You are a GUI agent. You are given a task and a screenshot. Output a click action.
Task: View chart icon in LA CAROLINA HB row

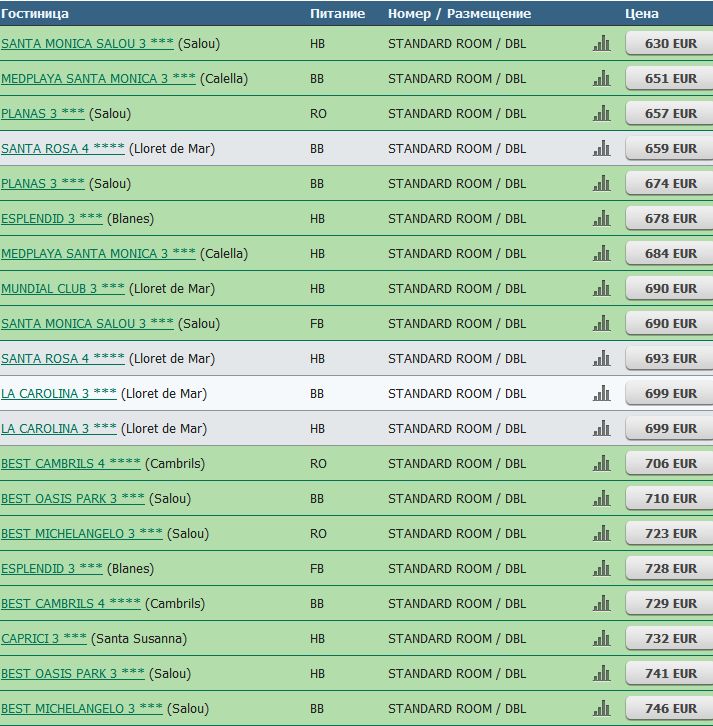tap(601, 428)
